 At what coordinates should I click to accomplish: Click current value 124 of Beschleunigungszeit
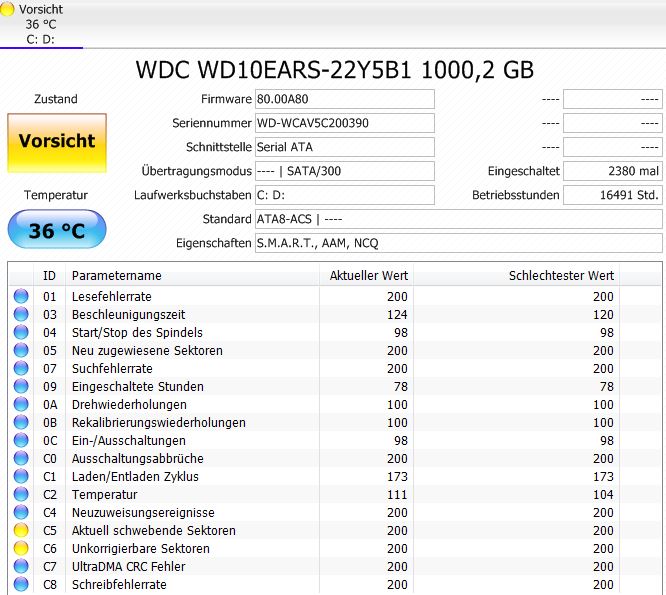[x=397, y=315]
